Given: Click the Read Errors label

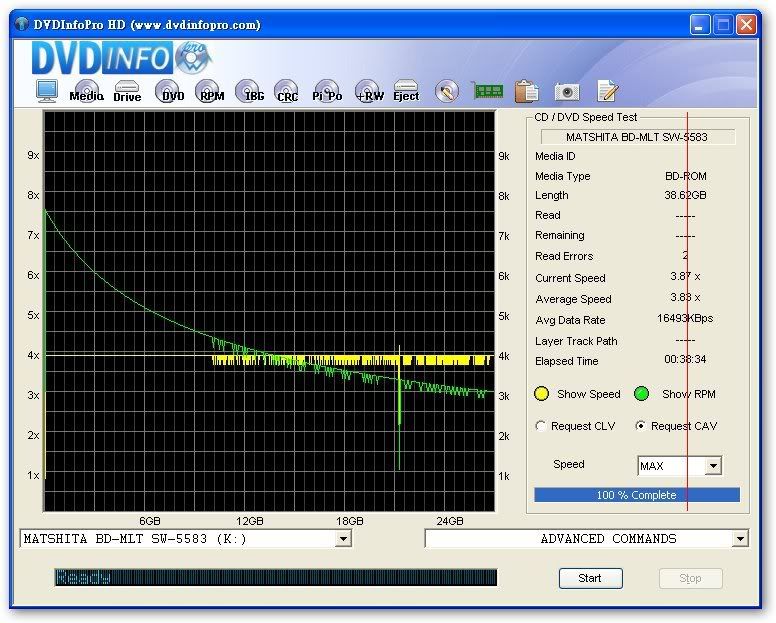Looking at the screenshot, I should [x=564, y=256].
